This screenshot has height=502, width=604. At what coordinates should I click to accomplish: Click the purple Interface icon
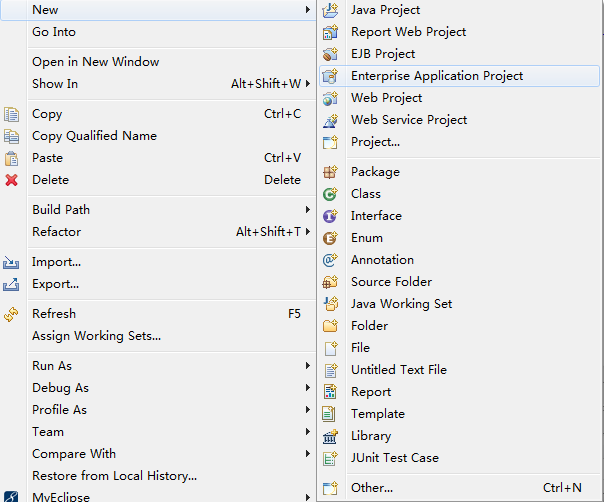pos(330,216)
